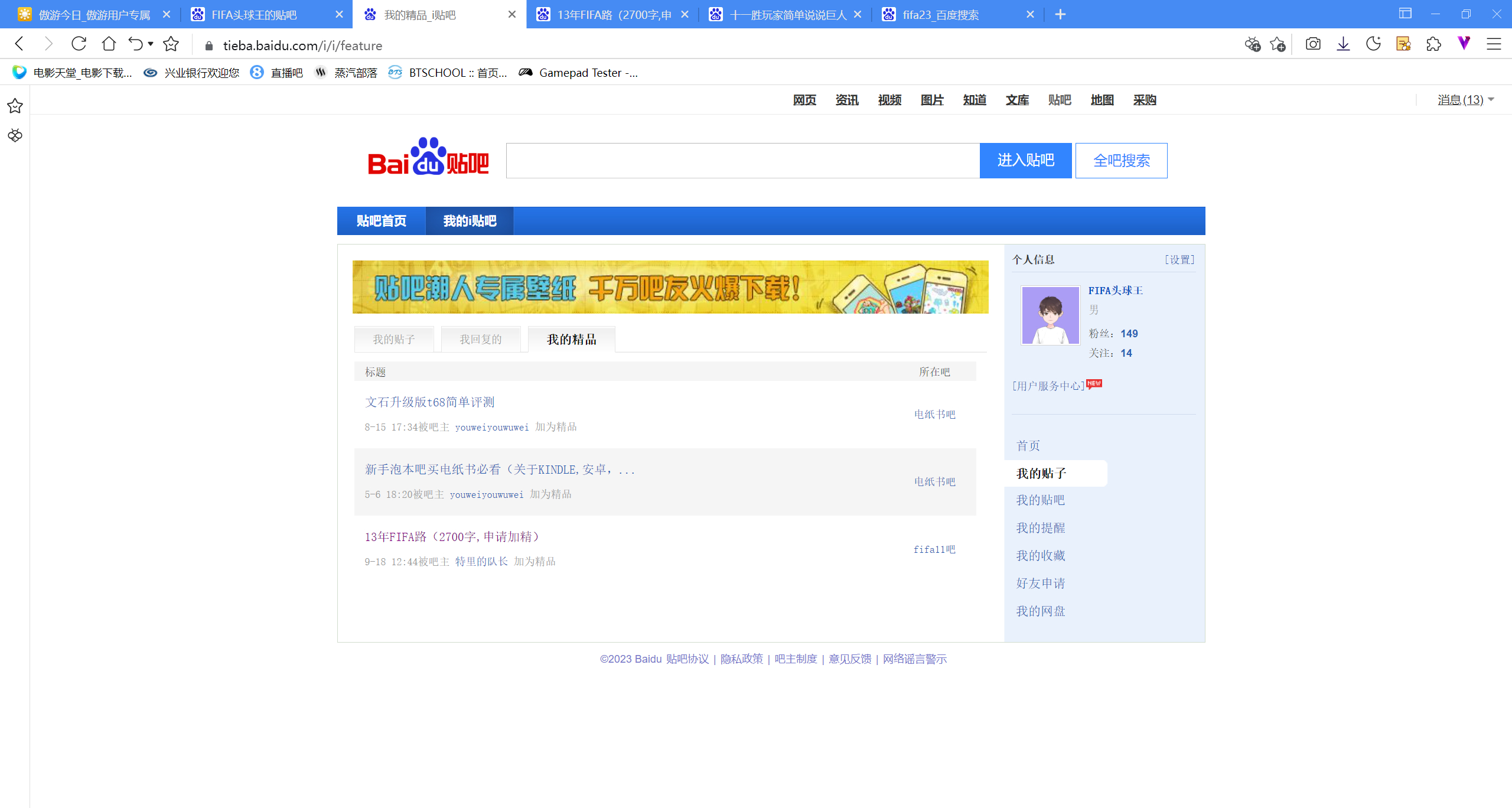
Task: Open [用户服务中心] link
Action: coord(1049,386)
